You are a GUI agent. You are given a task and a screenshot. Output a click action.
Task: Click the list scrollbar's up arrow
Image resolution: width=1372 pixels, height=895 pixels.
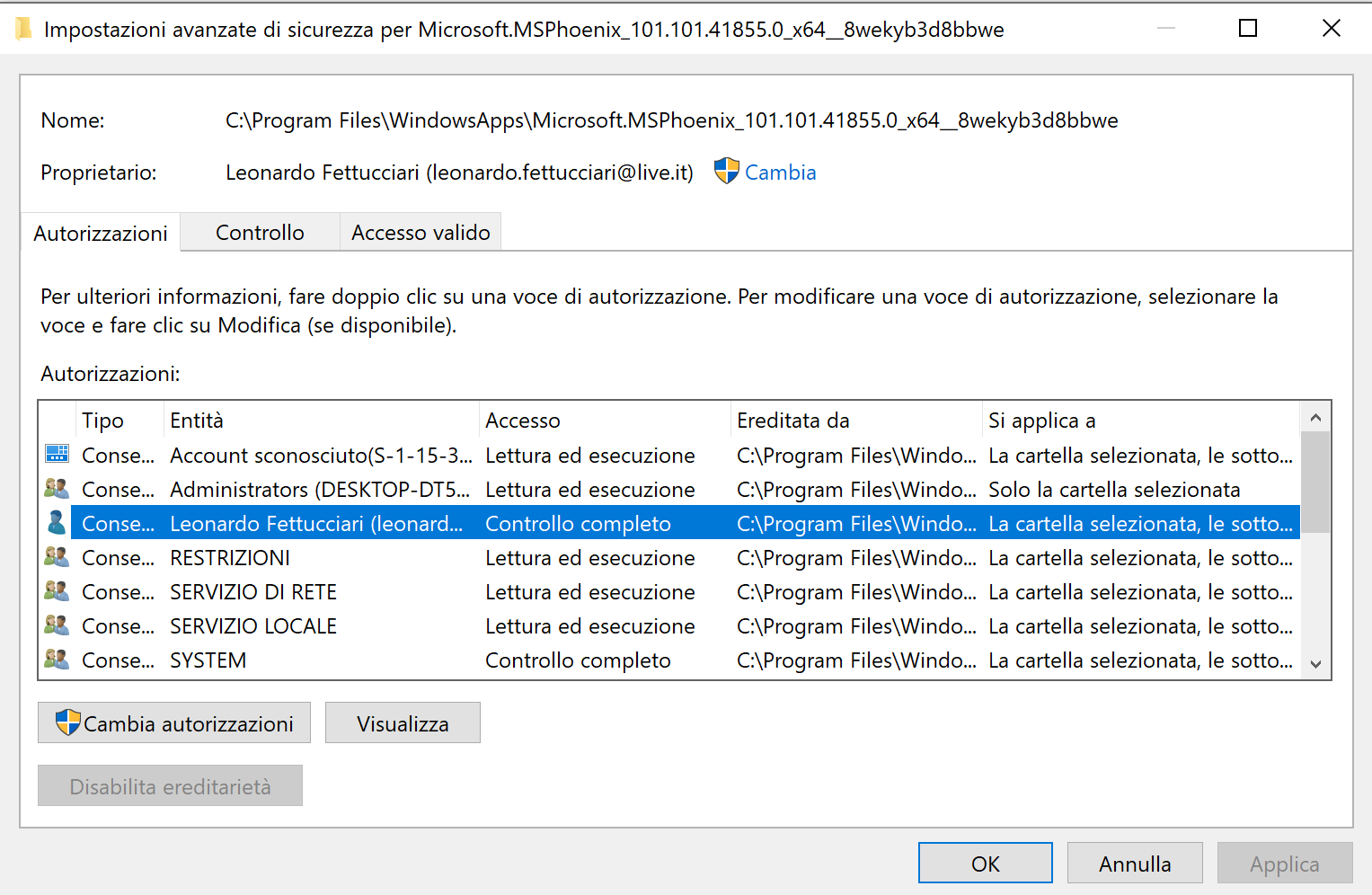(x=1315, y=417)
